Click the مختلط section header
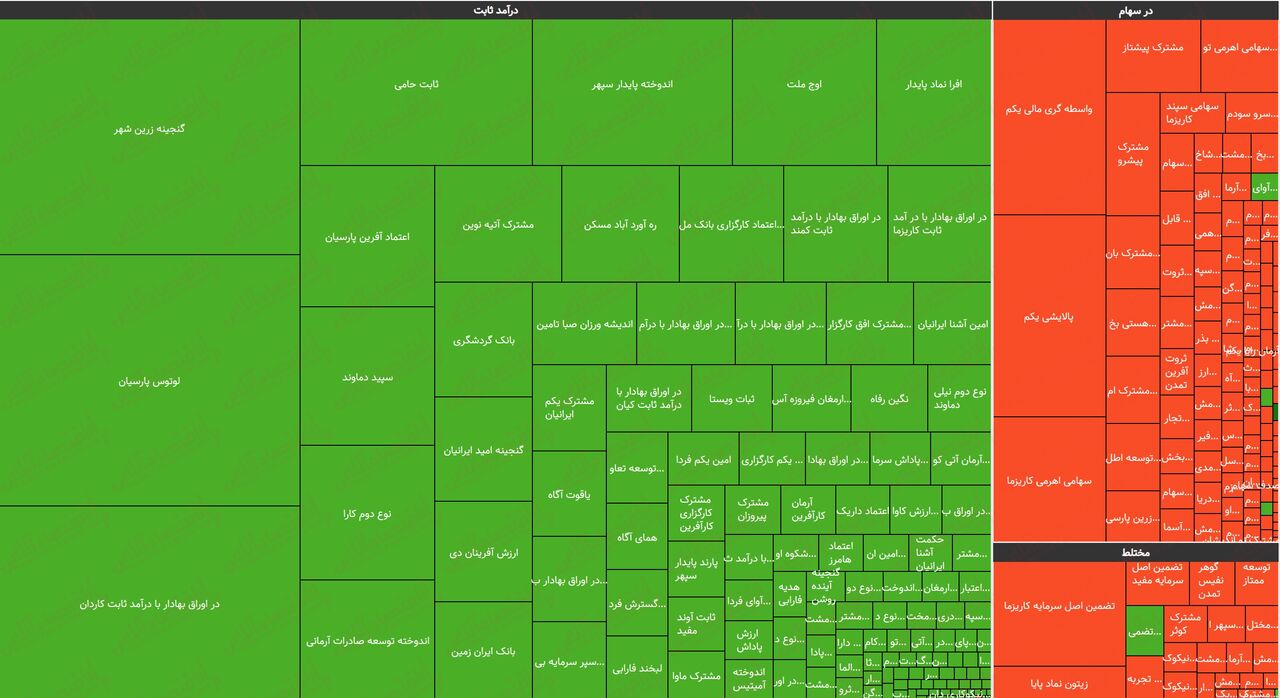This screenshot has height=698, width=1280. coord(1135,552)
